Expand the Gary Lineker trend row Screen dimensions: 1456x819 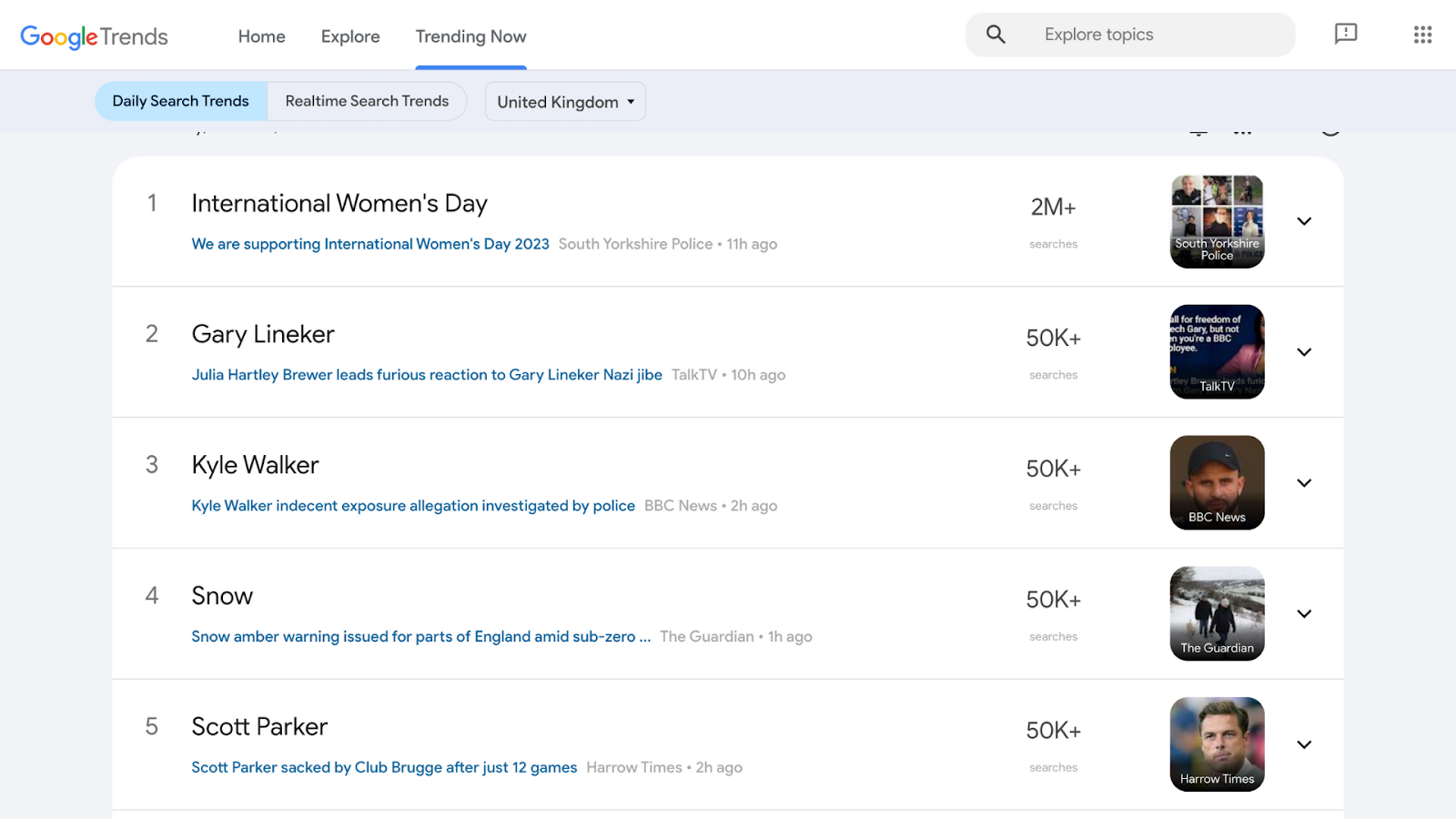click(1304, 352)
